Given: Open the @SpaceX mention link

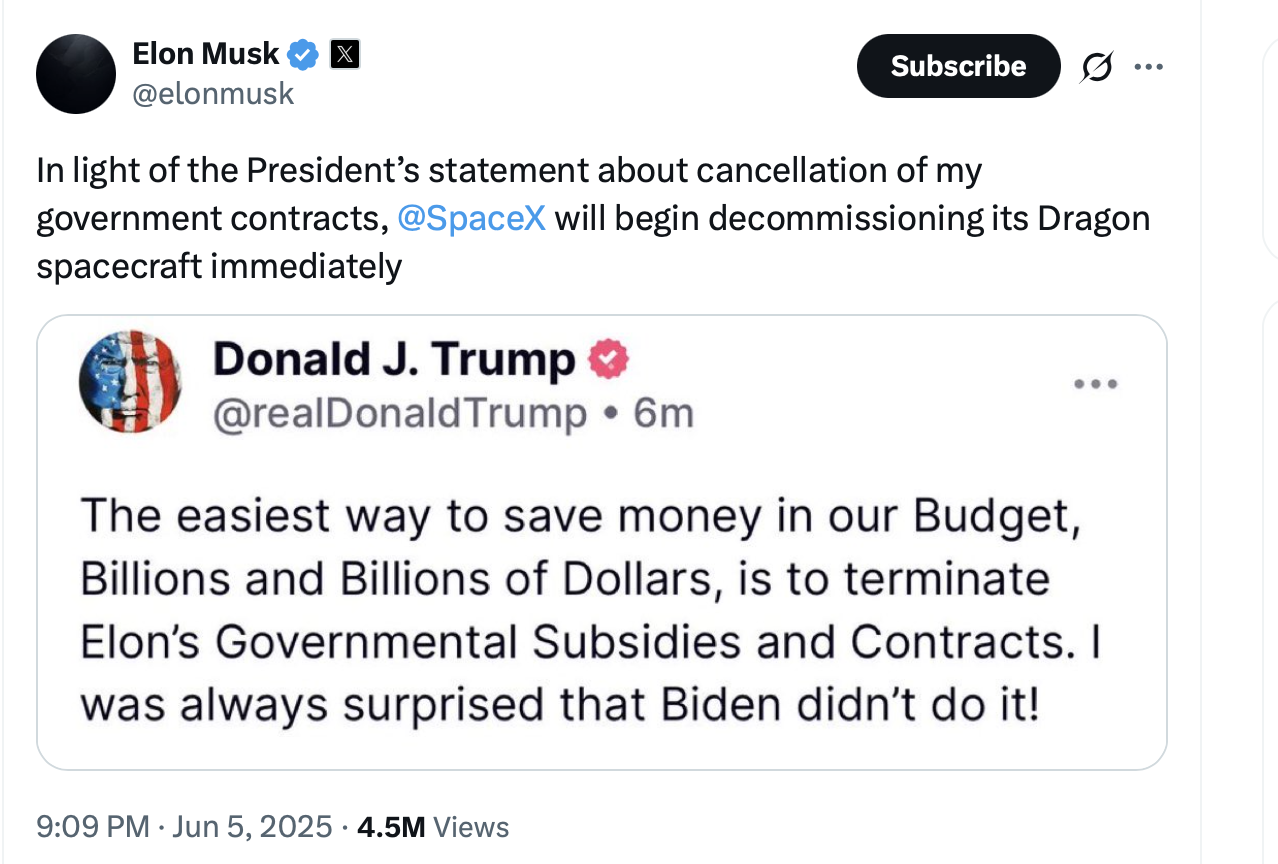Looking at the screenshot, I should (x=471, y=218).
